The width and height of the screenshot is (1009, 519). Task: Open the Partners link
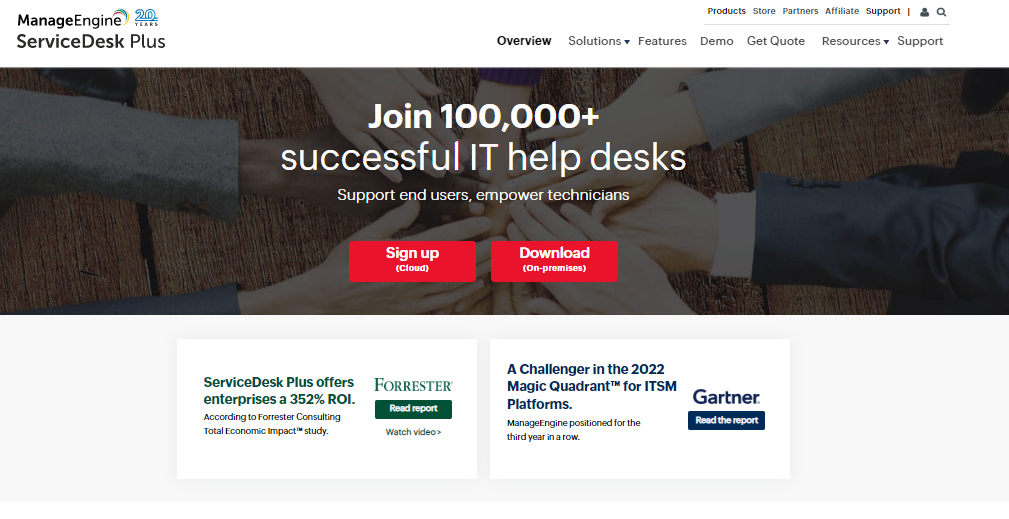pyautogui.click(x=800, y=11)
